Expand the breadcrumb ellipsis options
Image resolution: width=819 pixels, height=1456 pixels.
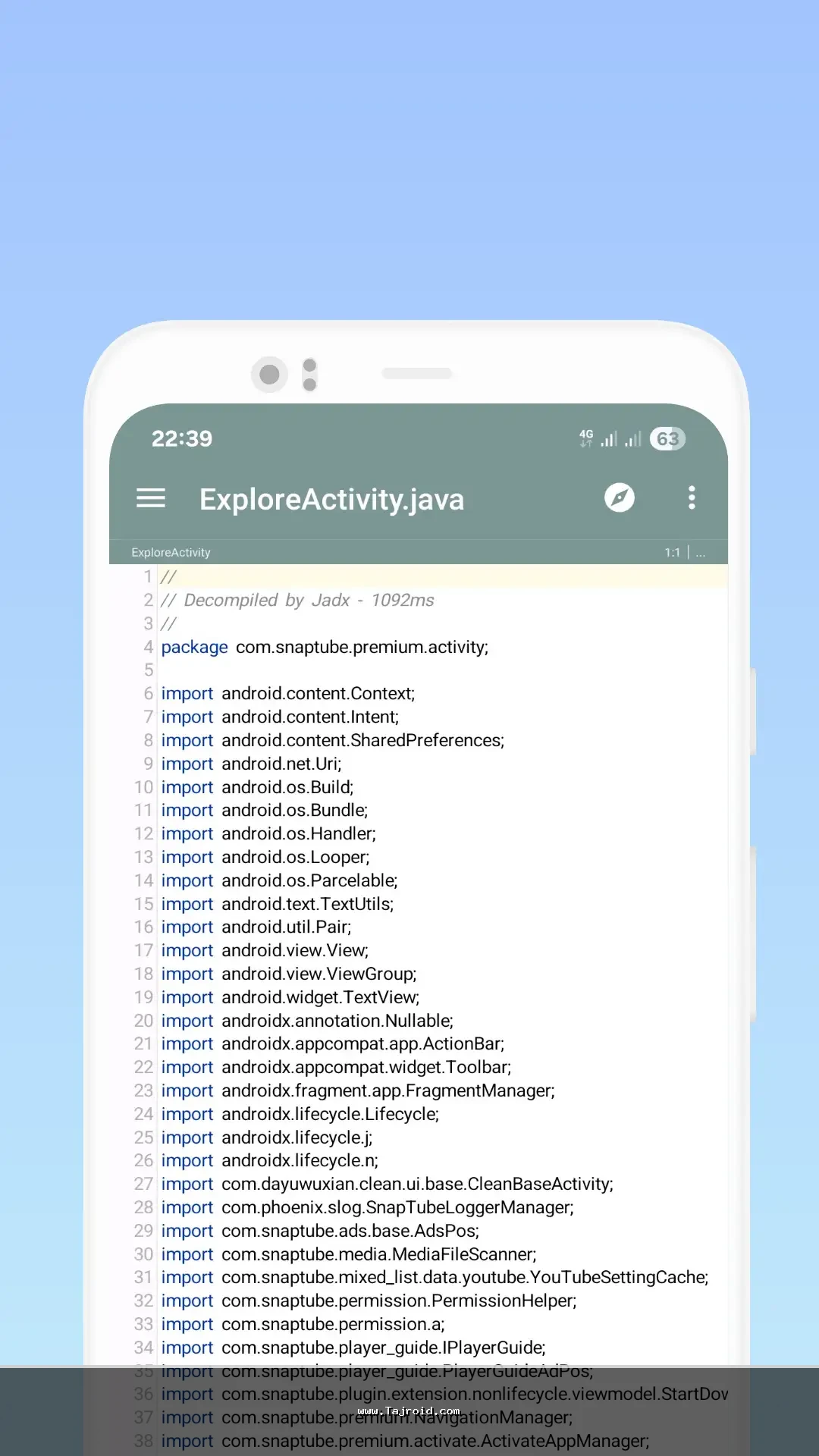(701, 553)
